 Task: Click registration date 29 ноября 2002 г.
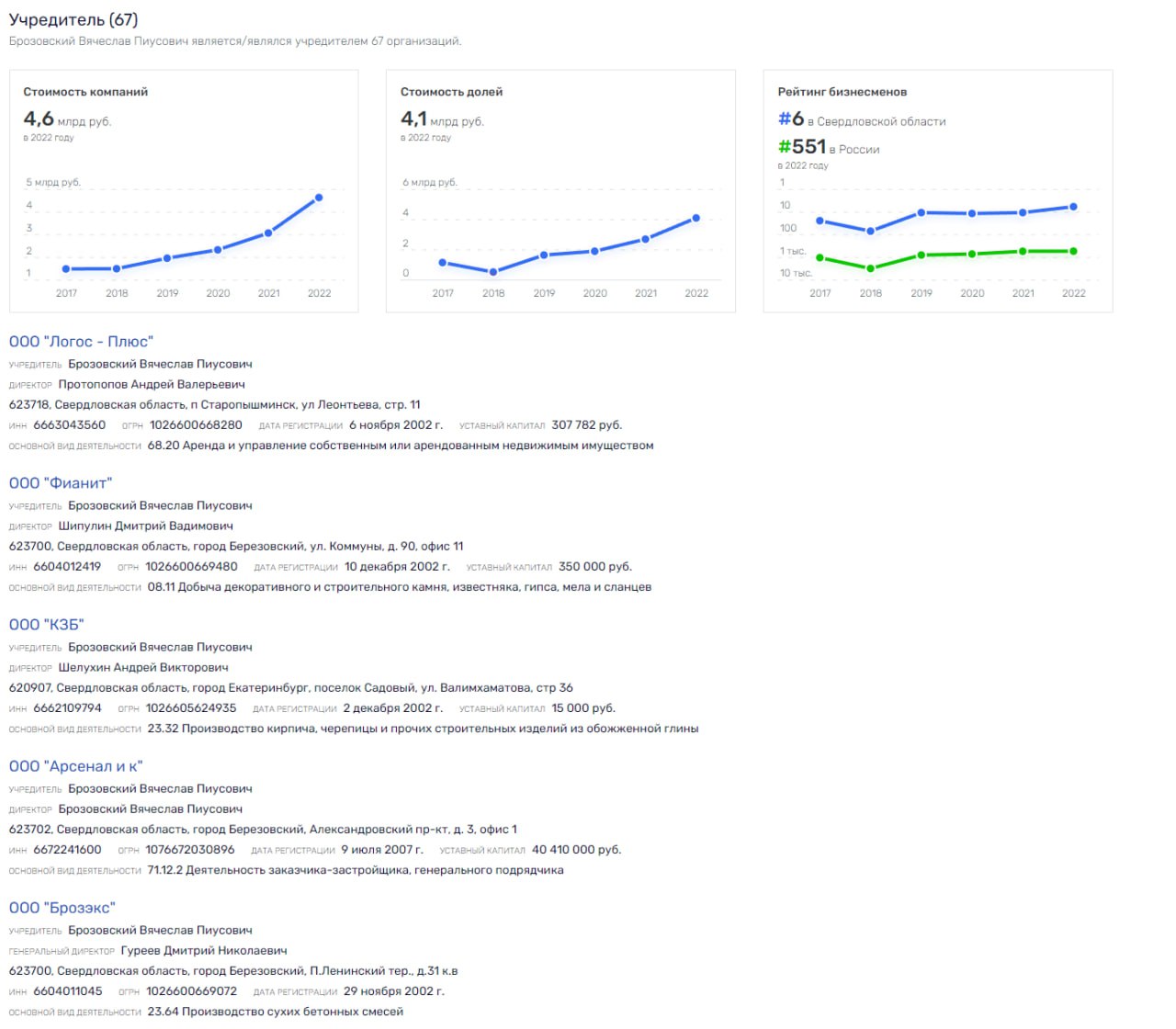394,991
